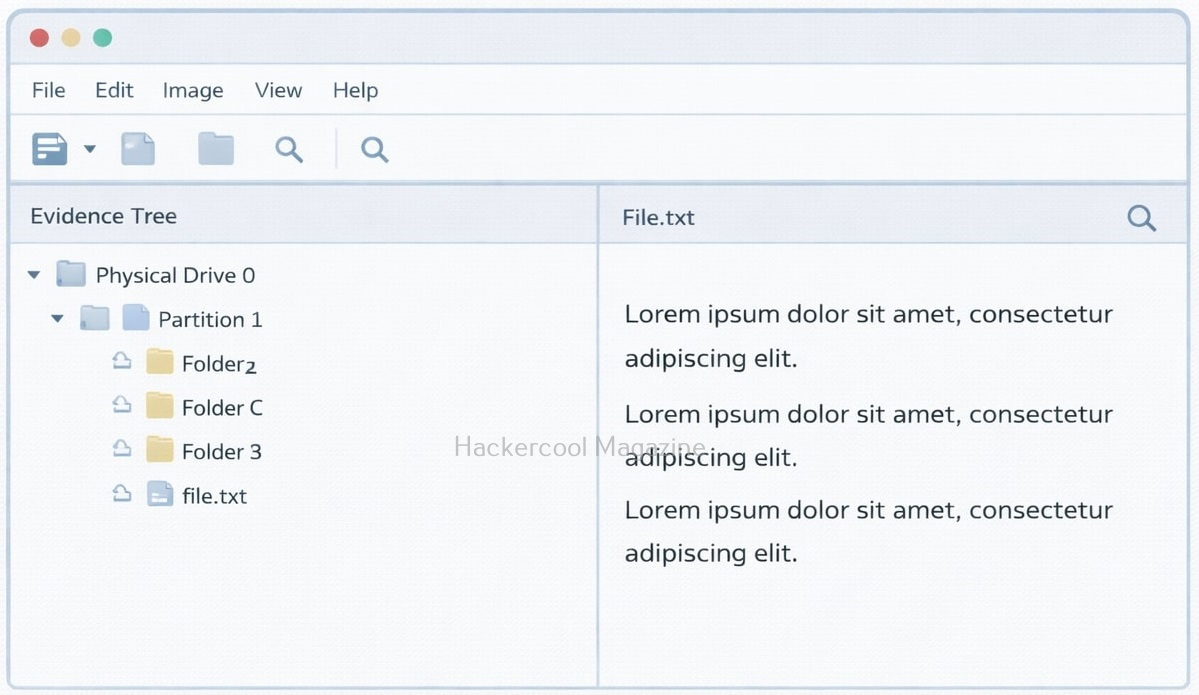The width and height of the screenshot is (1199, 695).
Task: Click the folder icon in the toolbar
Action: [x=216, y=149]
